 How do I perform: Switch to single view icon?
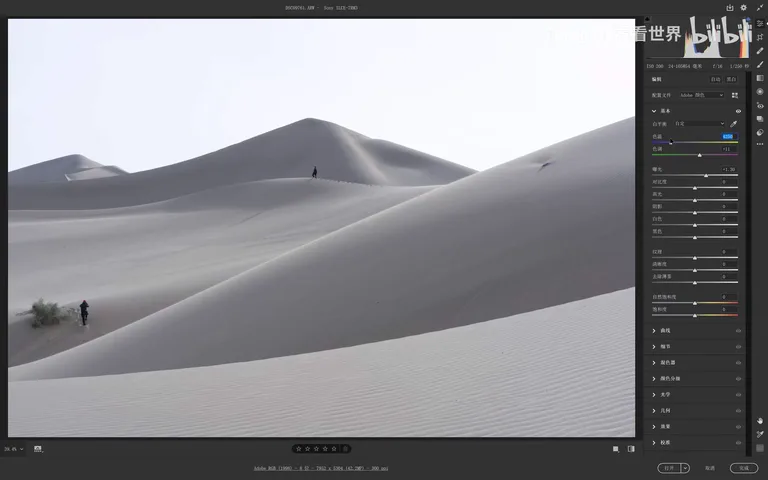616,449
